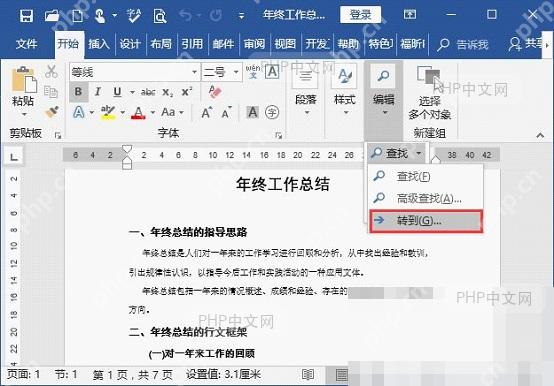Click the read mode view icon in status bar
554x386 pixels.
coord(308,375)
